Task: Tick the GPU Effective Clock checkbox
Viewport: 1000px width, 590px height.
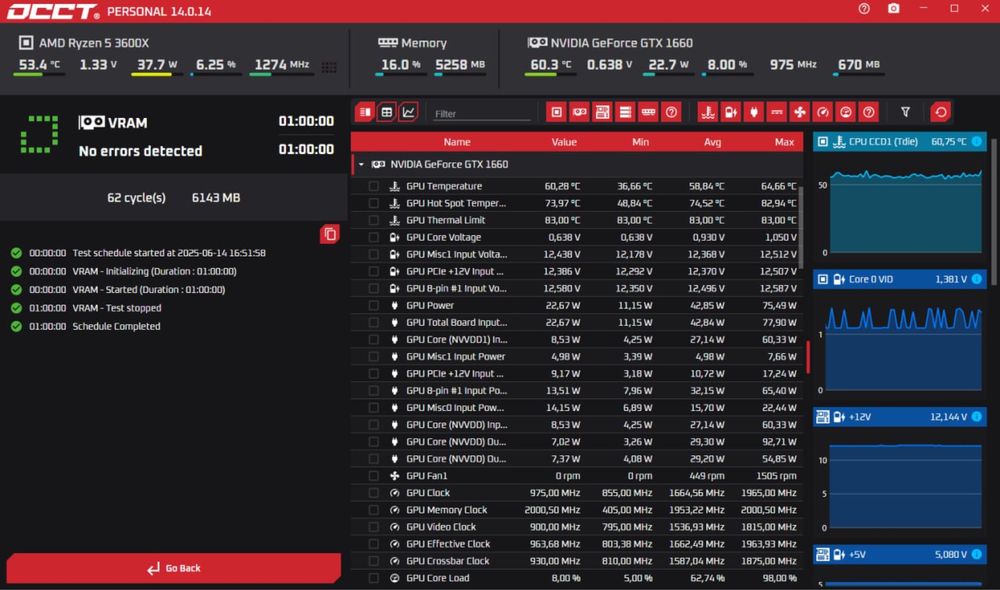Action: click(x=374, y=544)
